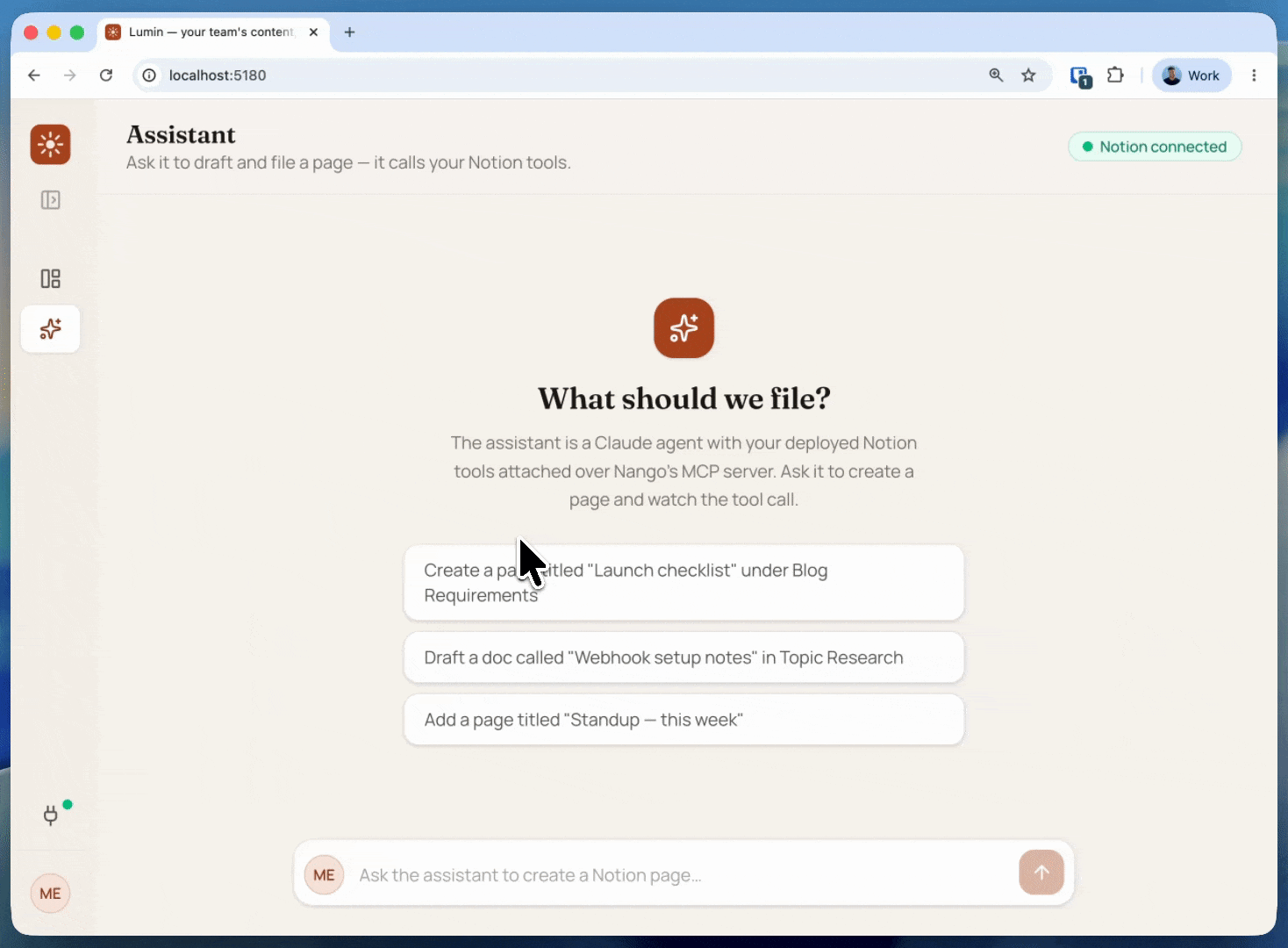The width and height of the screenshot is (1288, 948).
Task: Open the ME profile avatar in sidebar
Action: (50, 894)
